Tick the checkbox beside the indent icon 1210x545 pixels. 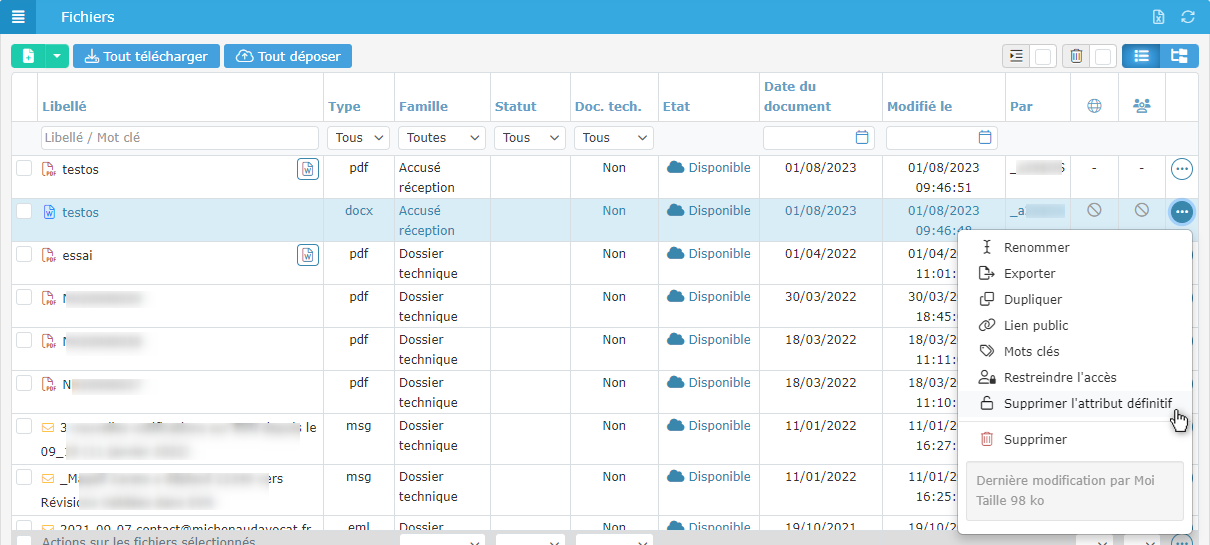point(1043,57)
